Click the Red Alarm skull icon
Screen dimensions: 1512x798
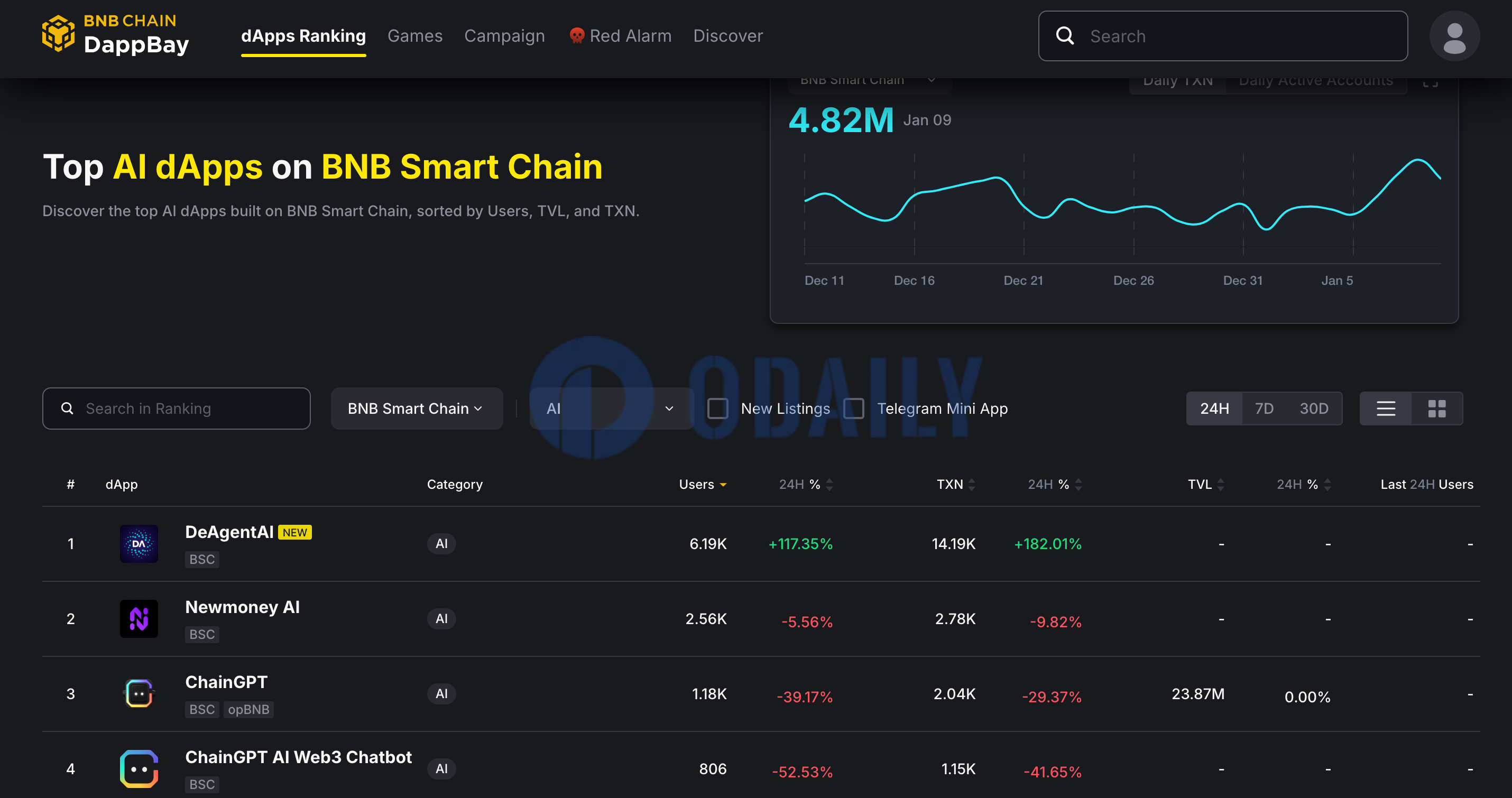[577, 36]
